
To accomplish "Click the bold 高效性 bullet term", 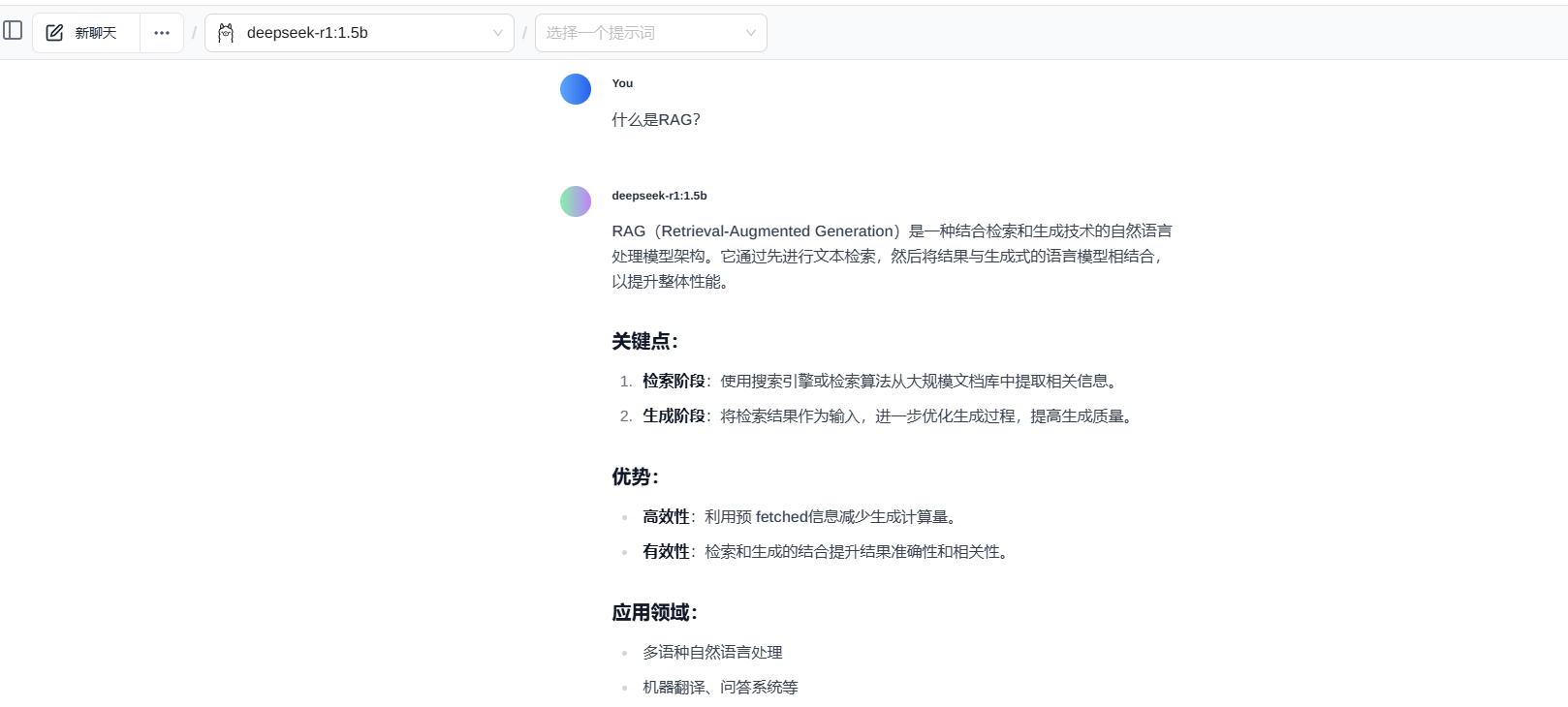I will [x=666, y=517].
